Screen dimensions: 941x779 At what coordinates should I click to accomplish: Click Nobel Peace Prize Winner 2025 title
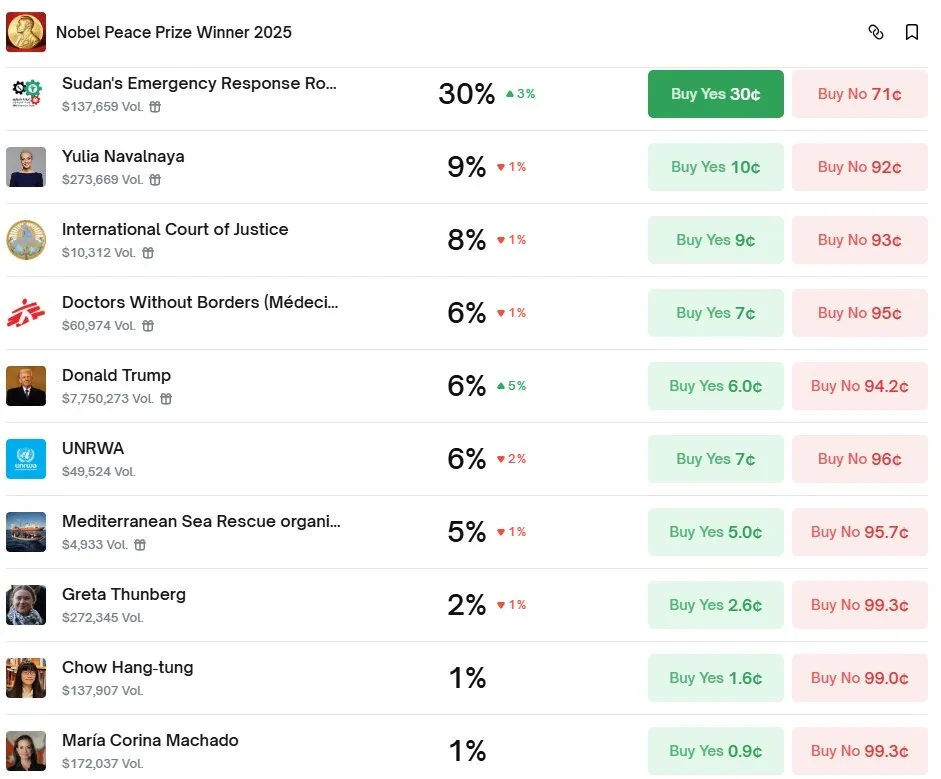tap(174, 32)
